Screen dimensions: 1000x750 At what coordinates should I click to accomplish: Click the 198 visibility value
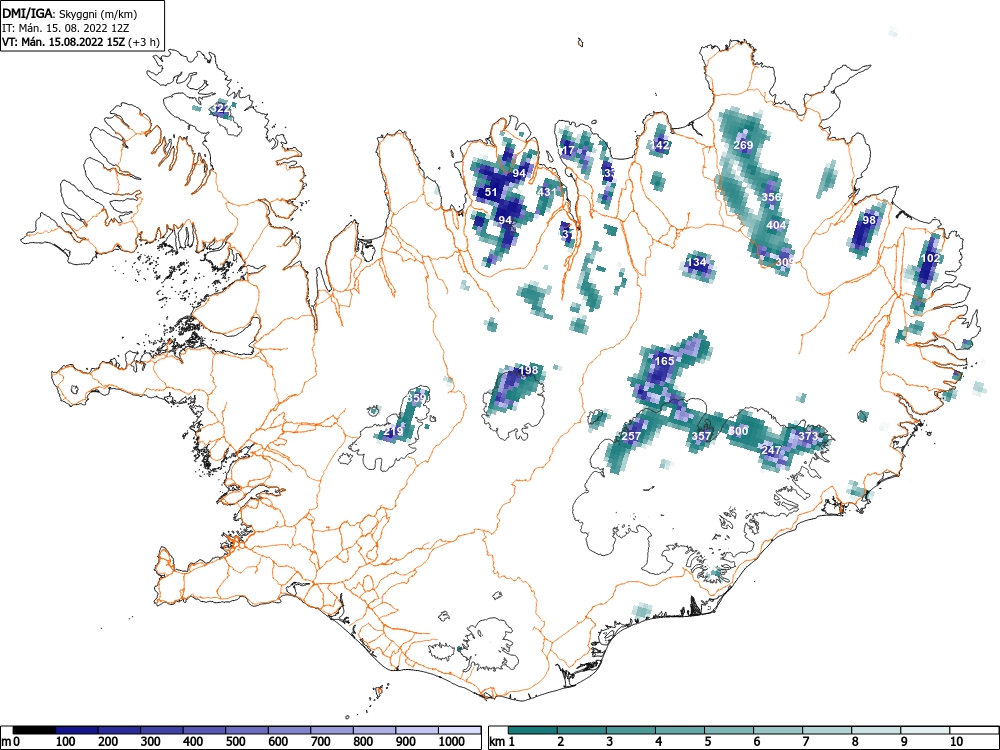tap(528, 370)
